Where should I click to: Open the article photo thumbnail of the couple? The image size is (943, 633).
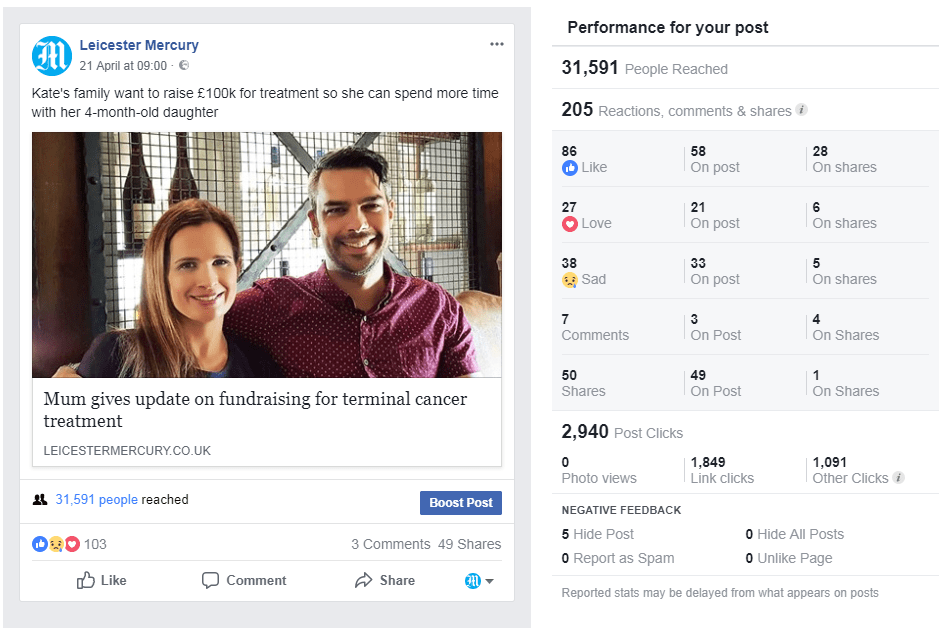click(x=267, y=255)
